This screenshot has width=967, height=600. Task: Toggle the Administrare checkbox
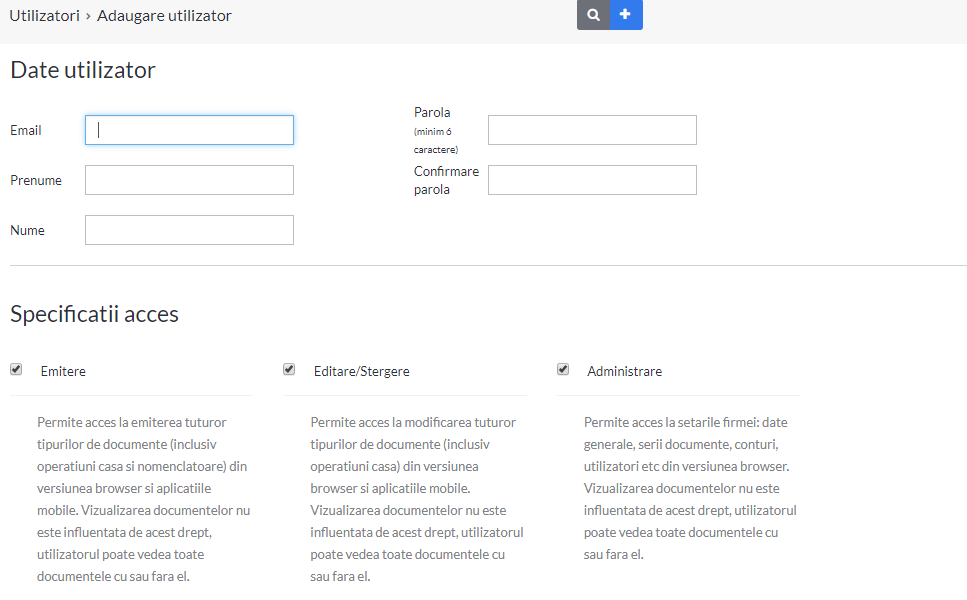click(563, 369)
